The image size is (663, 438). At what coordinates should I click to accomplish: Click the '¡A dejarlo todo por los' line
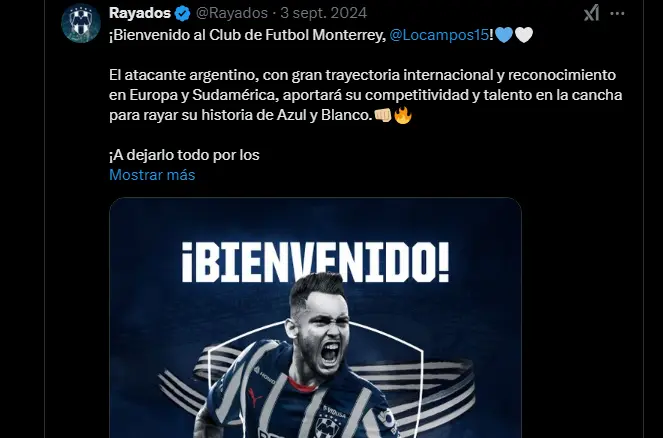tap(184, 155)
